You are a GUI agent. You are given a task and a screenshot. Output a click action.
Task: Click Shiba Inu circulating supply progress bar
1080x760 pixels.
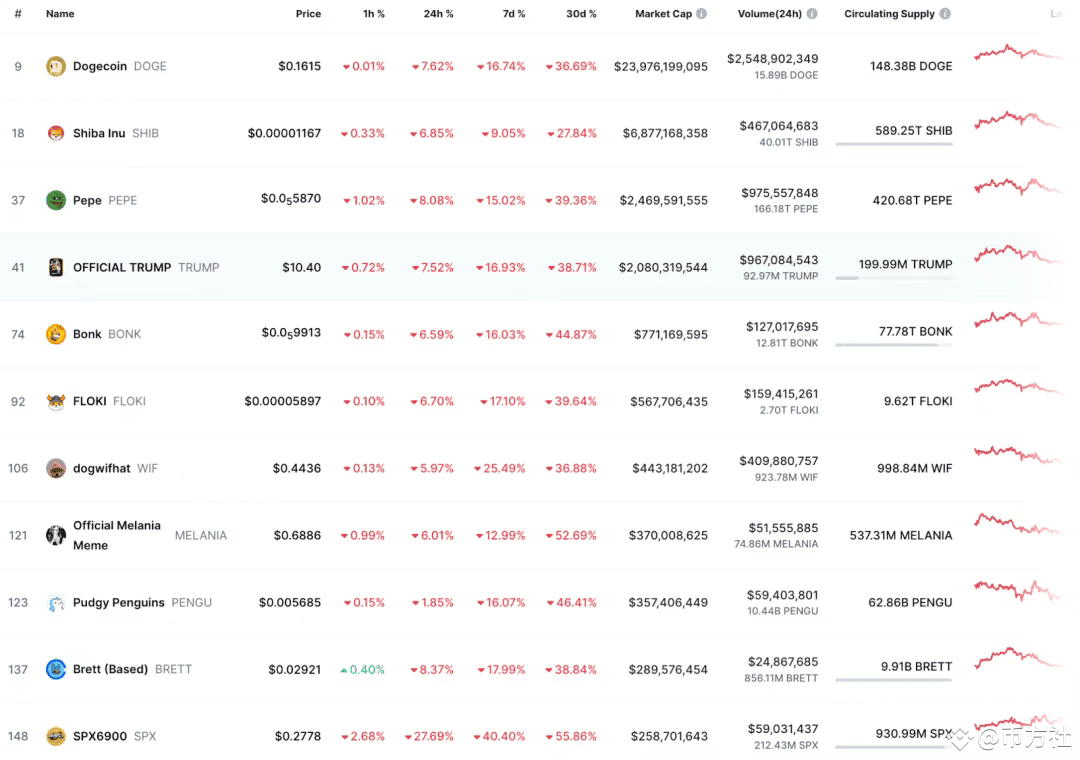pos(893,144)
